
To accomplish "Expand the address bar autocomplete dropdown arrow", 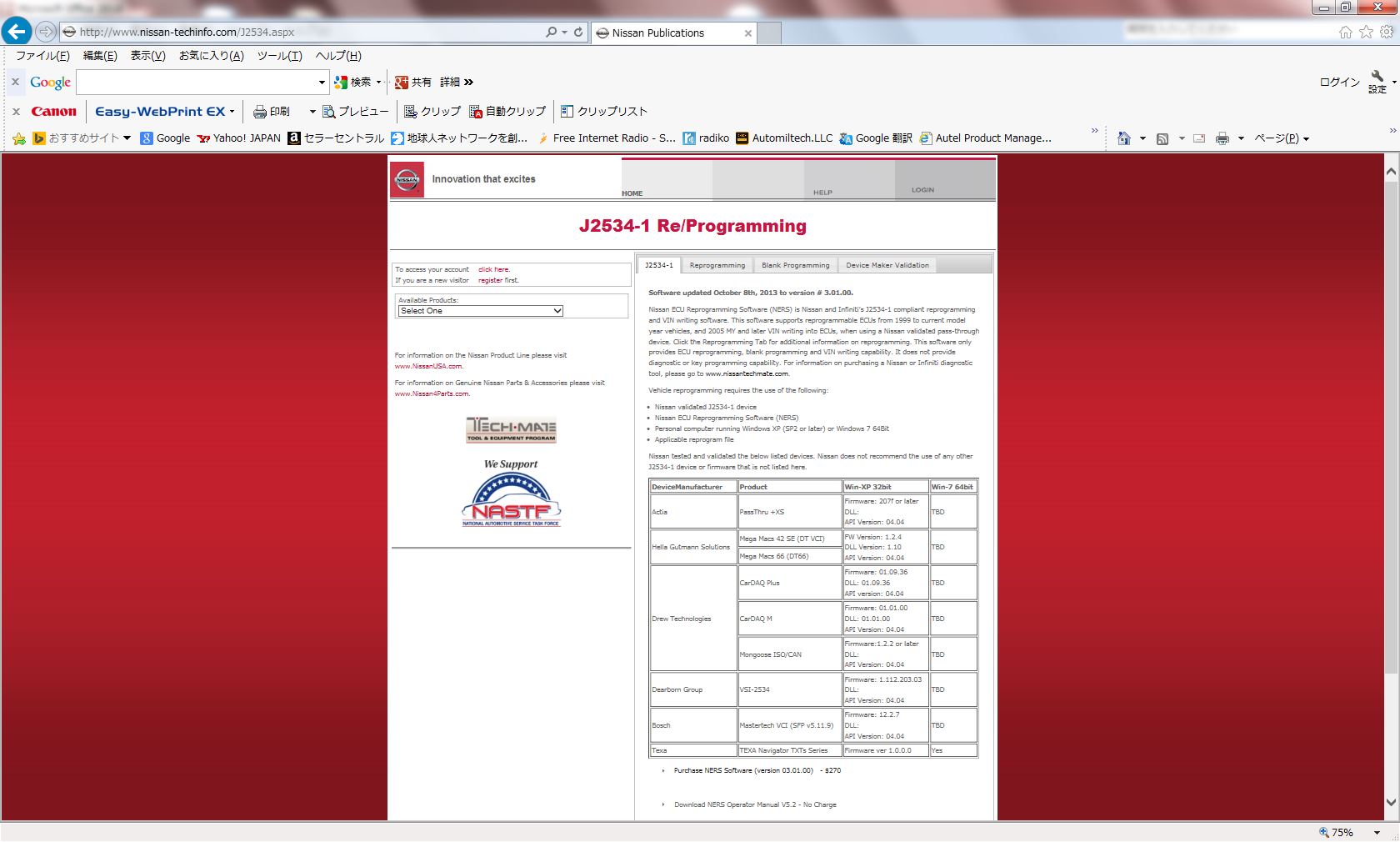I will [x=564, y=33].
